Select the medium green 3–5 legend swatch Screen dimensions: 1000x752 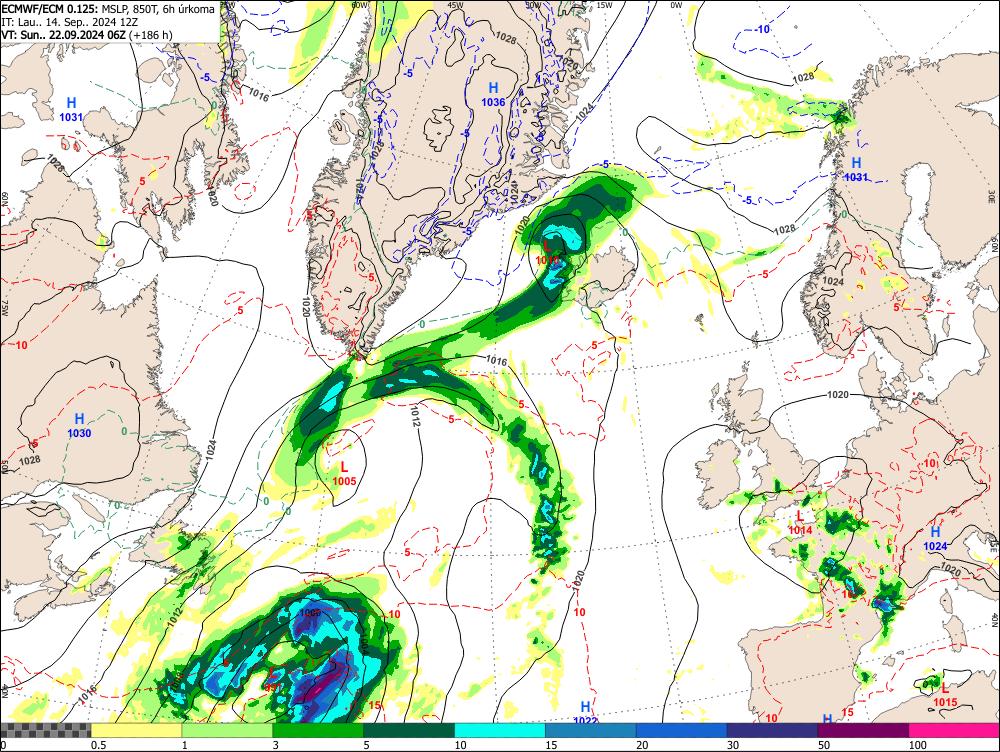(318, 730)
